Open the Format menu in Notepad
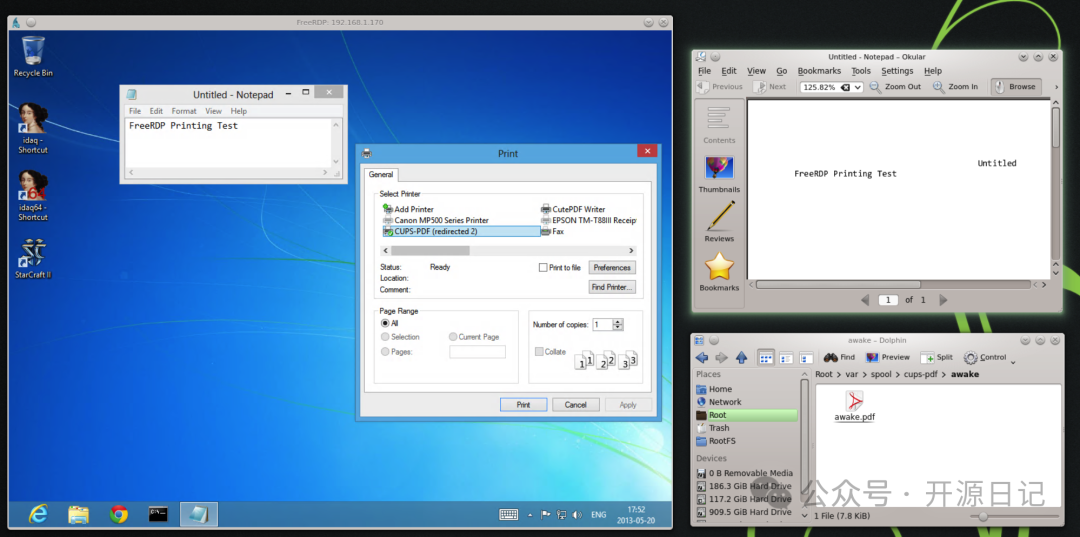Image resolution: width=1080 pixels, height=537 pixels. 184,111
